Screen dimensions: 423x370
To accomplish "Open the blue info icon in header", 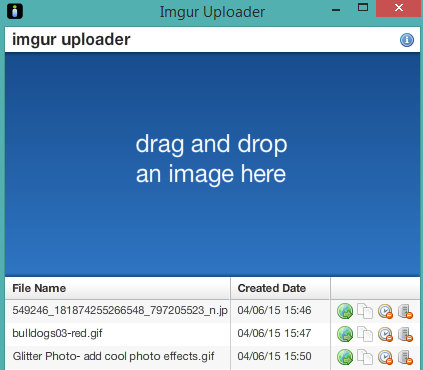I will 407,40.
